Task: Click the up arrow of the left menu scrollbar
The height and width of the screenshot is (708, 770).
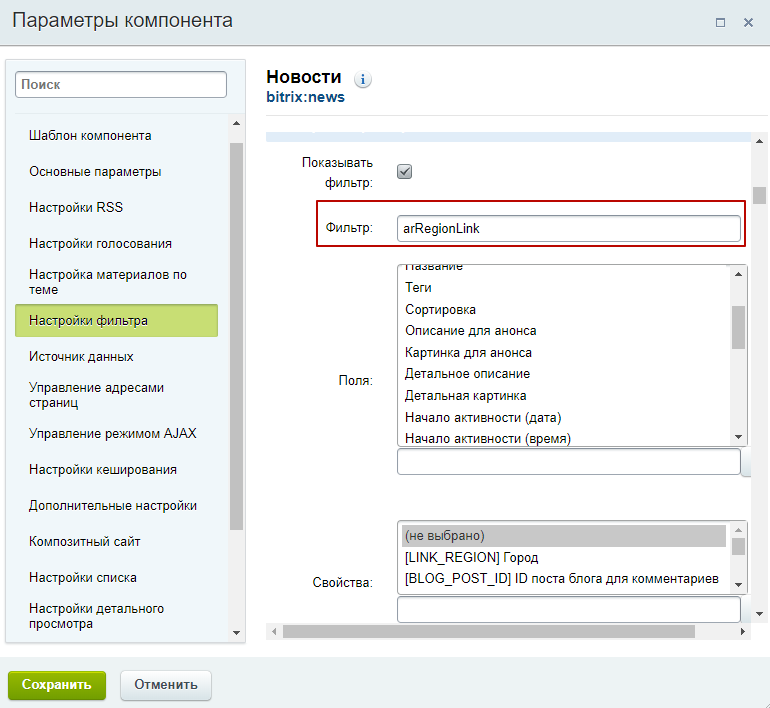Action: [236, 123]
